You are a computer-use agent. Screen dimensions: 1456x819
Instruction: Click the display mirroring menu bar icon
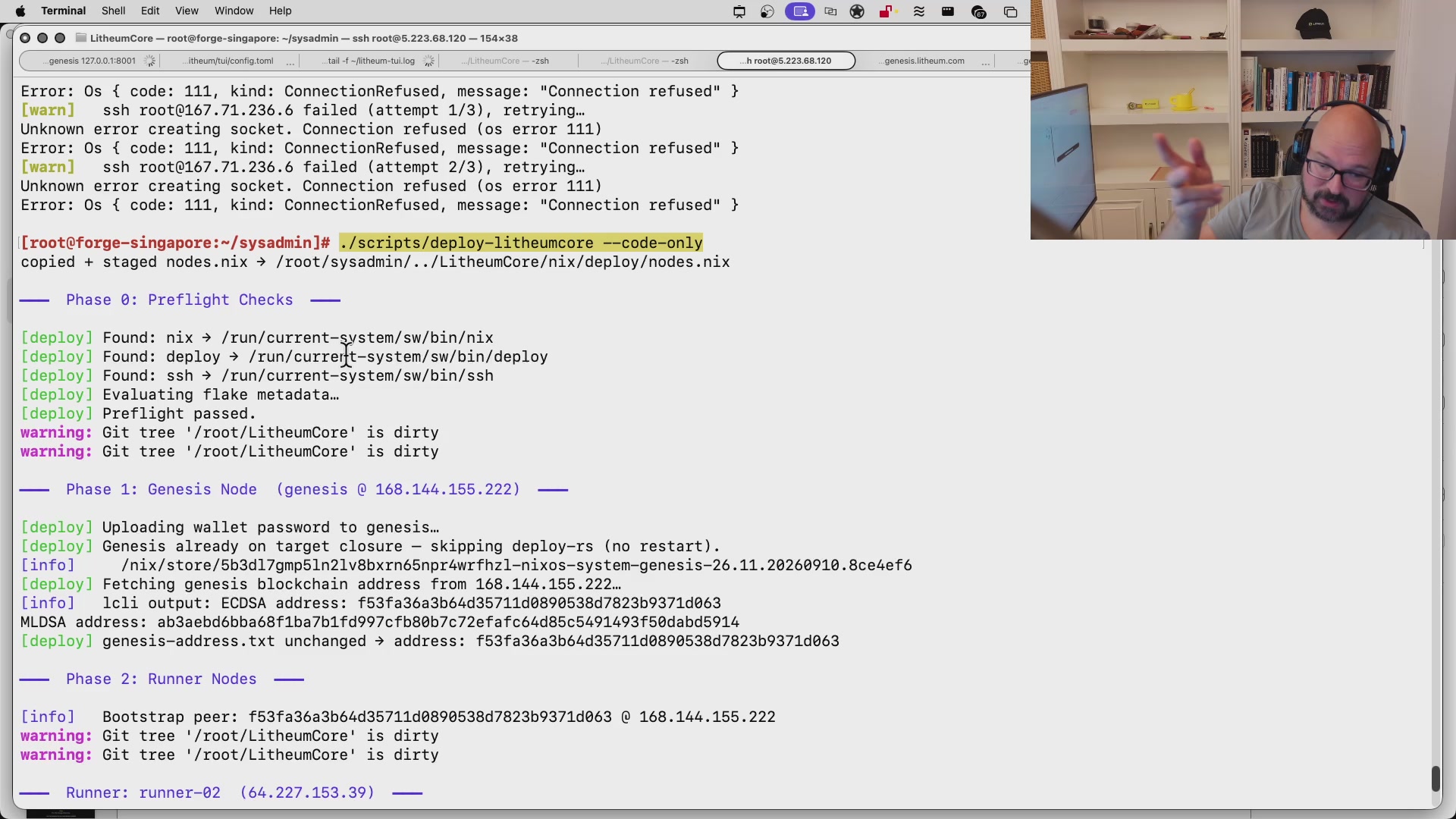point(739,11)
